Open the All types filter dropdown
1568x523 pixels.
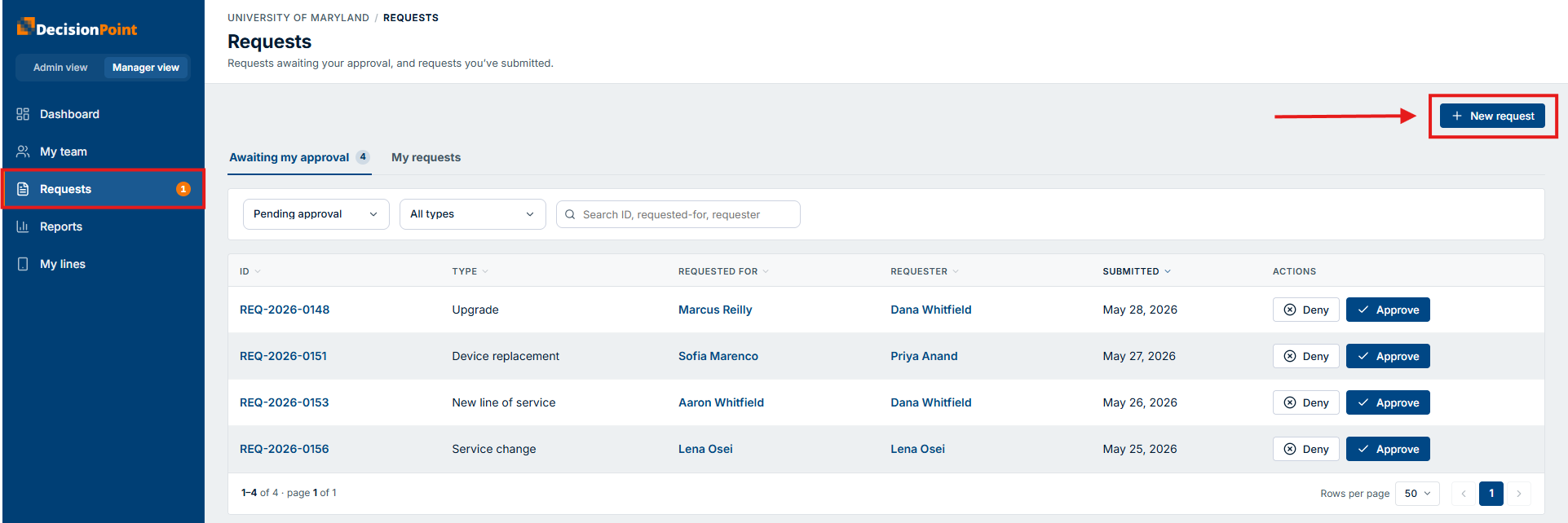[473, 214]
